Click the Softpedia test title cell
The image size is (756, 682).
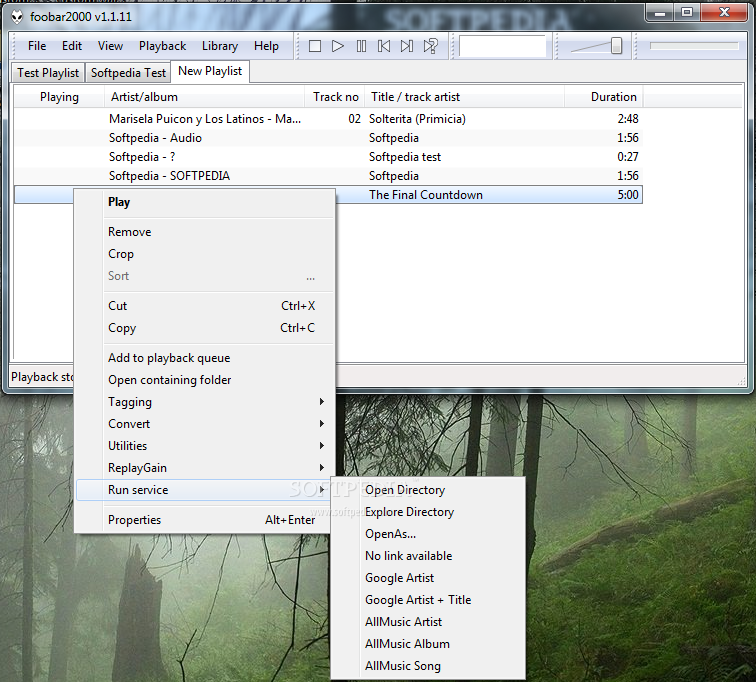tap(405, 157)
